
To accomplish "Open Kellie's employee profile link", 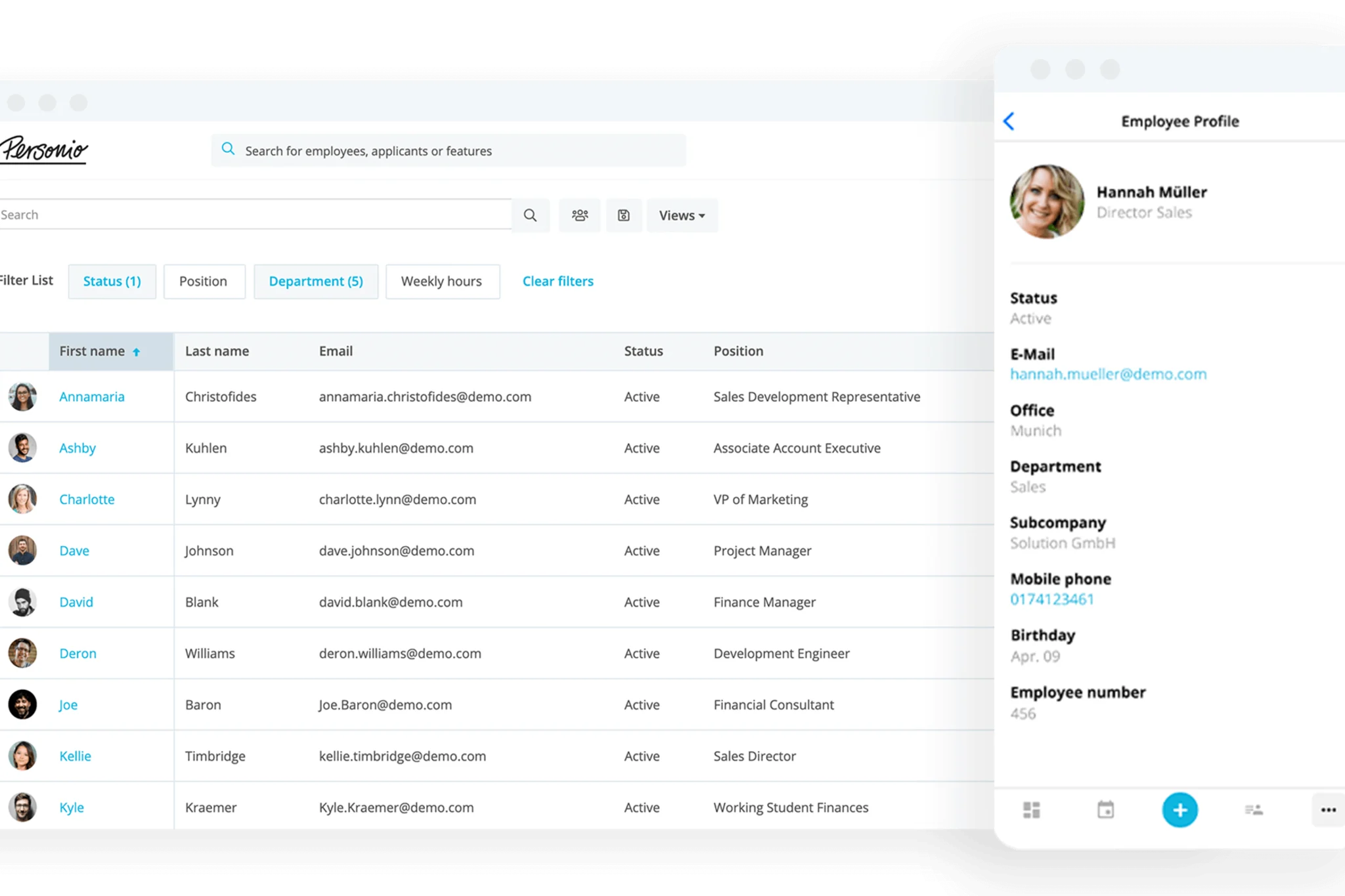I will point(75,756).
